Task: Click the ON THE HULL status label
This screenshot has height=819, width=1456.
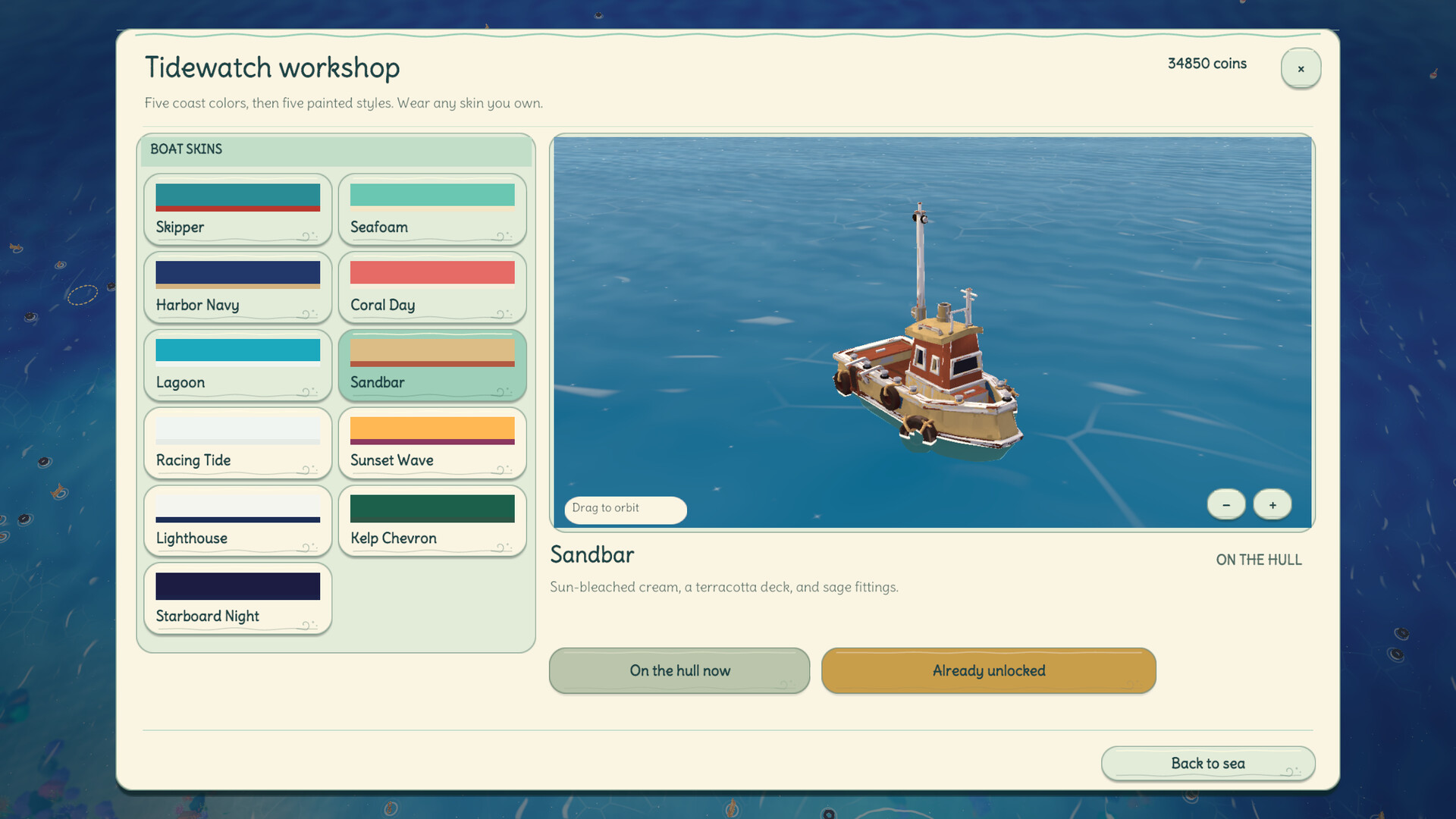Action: pyautogui.click(x=1259, y=560)
